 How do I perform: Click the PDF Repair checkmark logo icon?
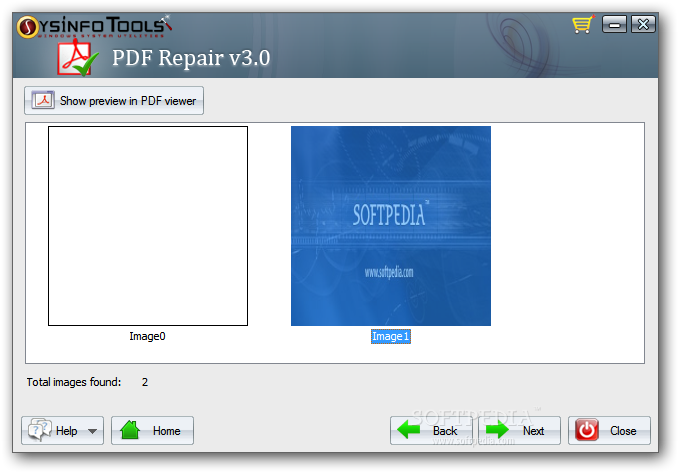pos(78,58)
